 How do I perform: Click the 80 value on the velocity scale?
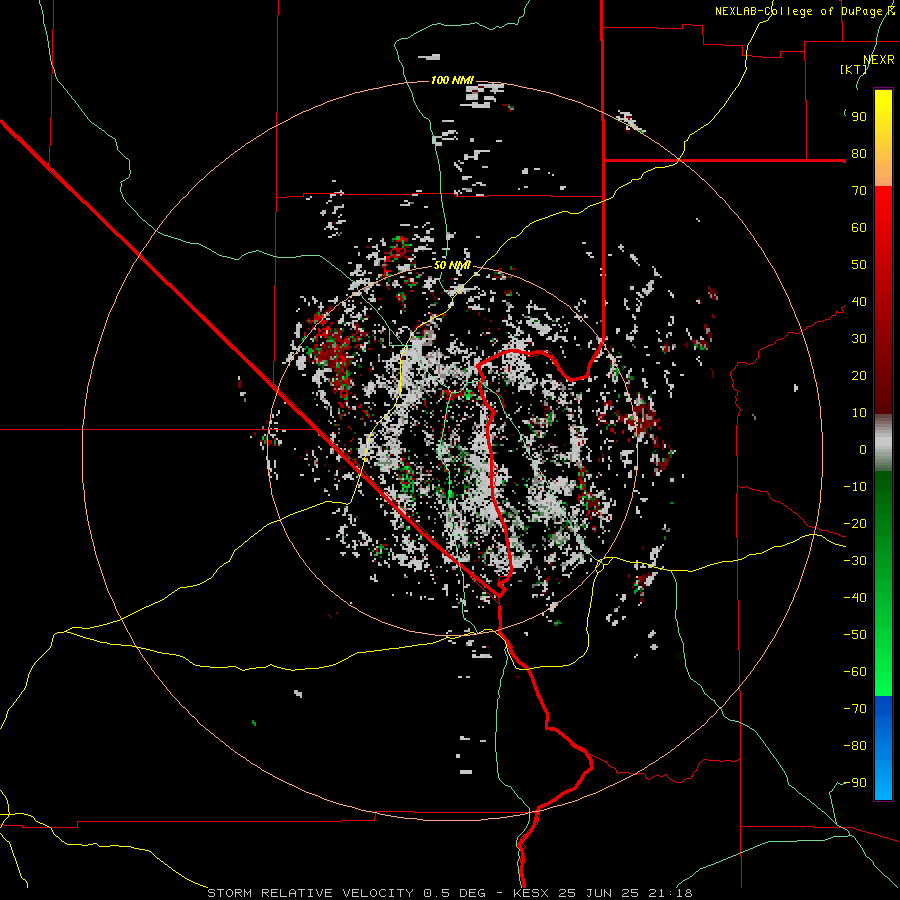[x=859, y=154]
